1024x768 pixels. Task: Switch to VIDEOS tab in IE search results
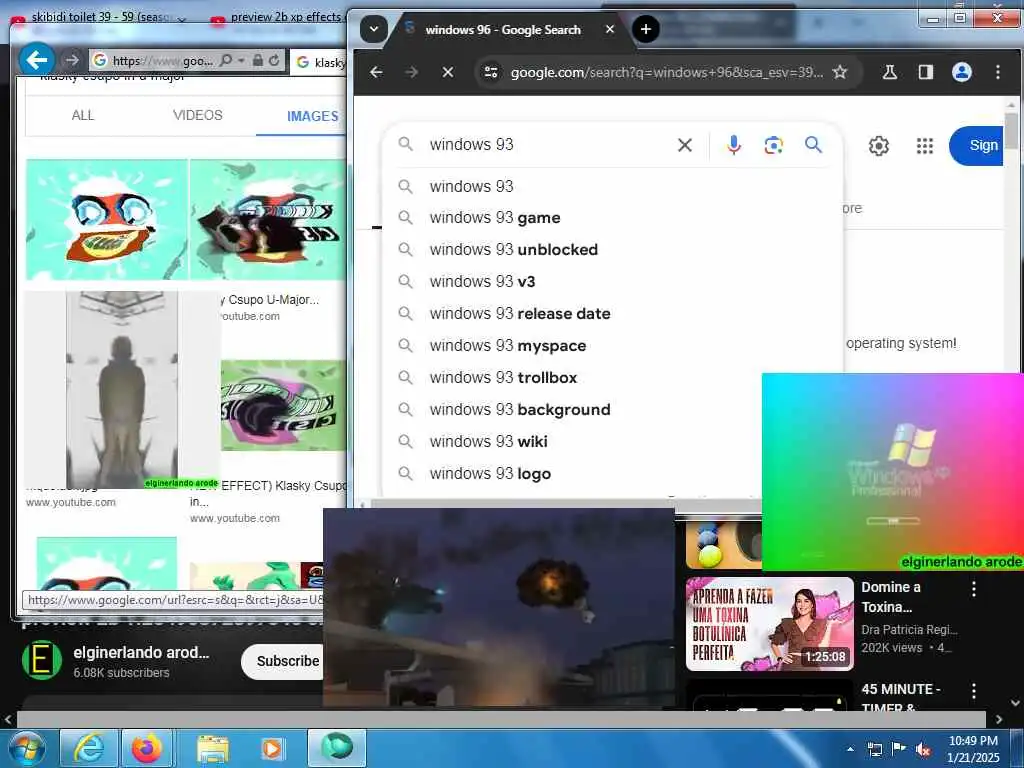(x=198, y=116)
